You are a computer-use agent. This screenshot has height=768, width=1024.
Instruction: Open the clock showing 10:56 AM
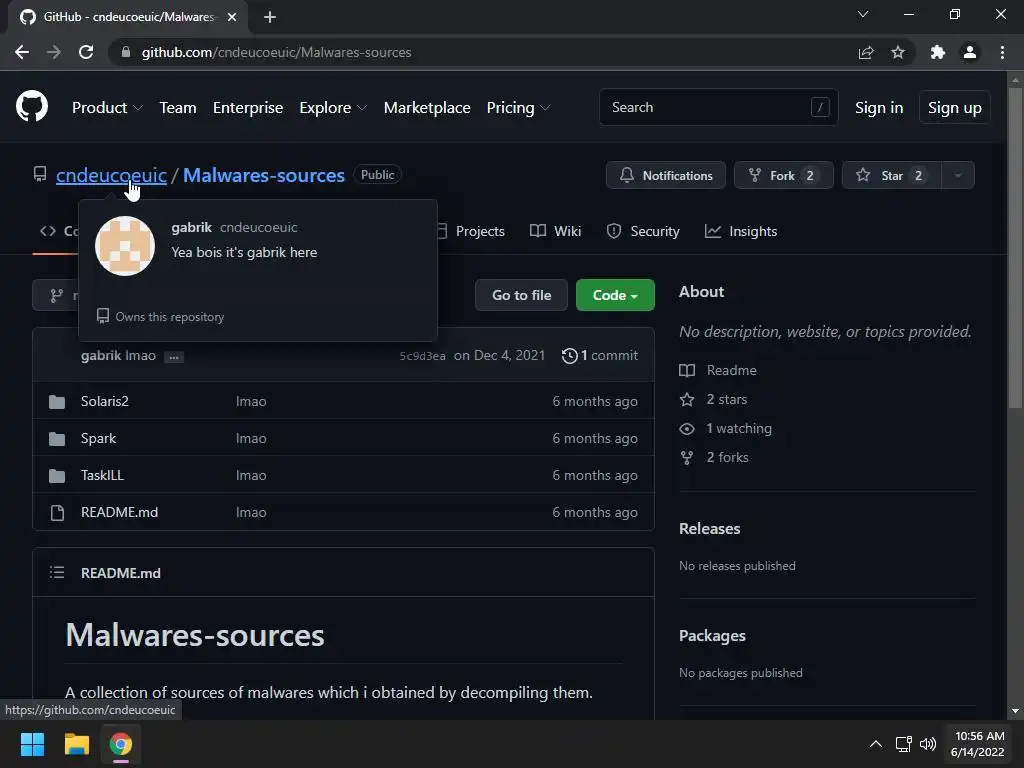pos(978,744)
